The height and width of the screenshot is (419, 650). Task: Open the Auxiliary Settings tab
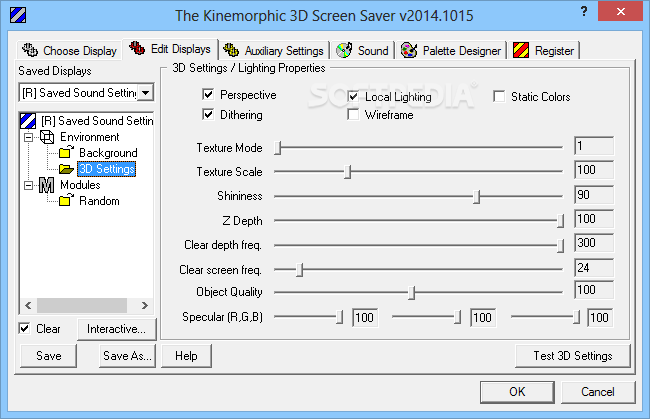(x=274, y=51)
